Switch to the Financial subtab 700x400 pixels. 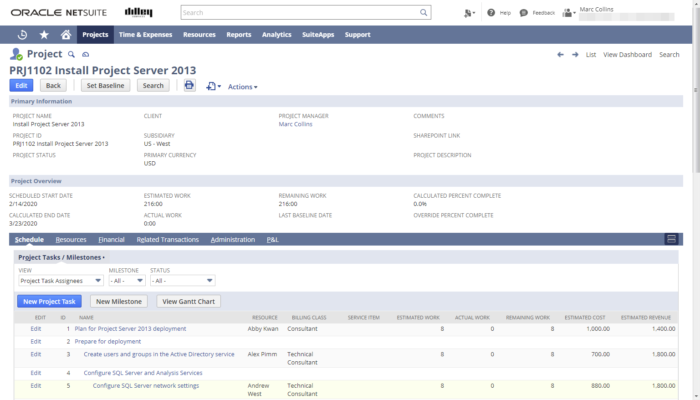(x=111, y=240)
